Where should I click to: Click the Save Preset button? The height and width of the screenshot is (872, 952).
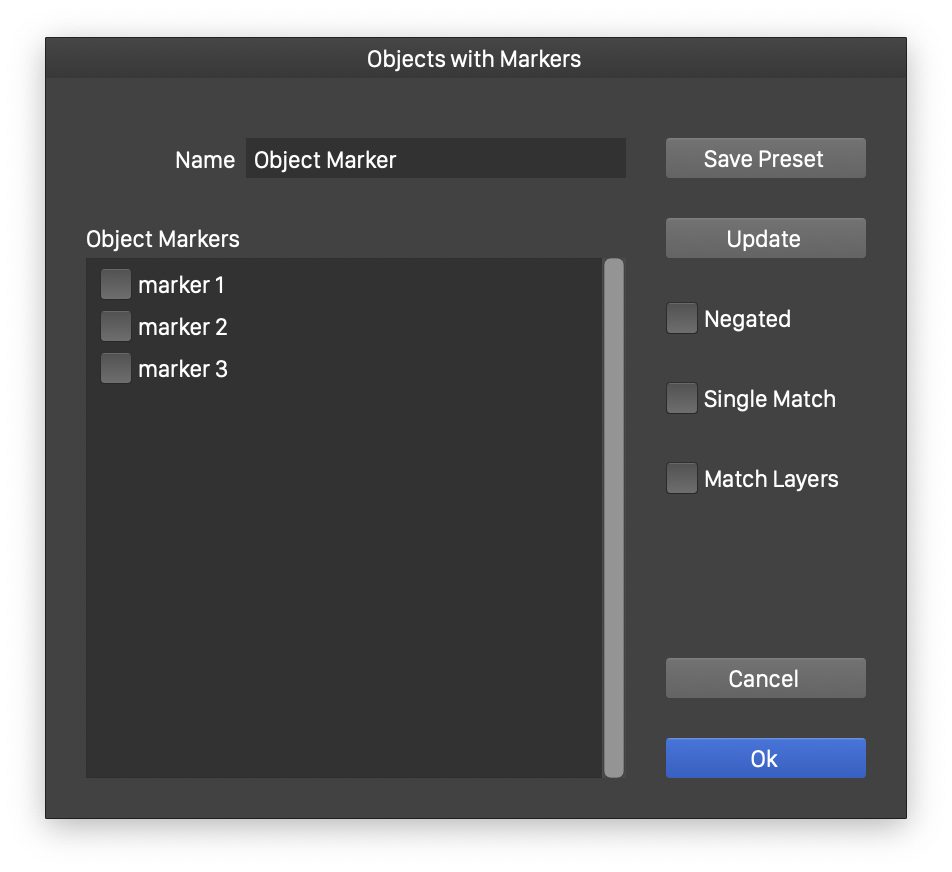[x=765, y=159]
